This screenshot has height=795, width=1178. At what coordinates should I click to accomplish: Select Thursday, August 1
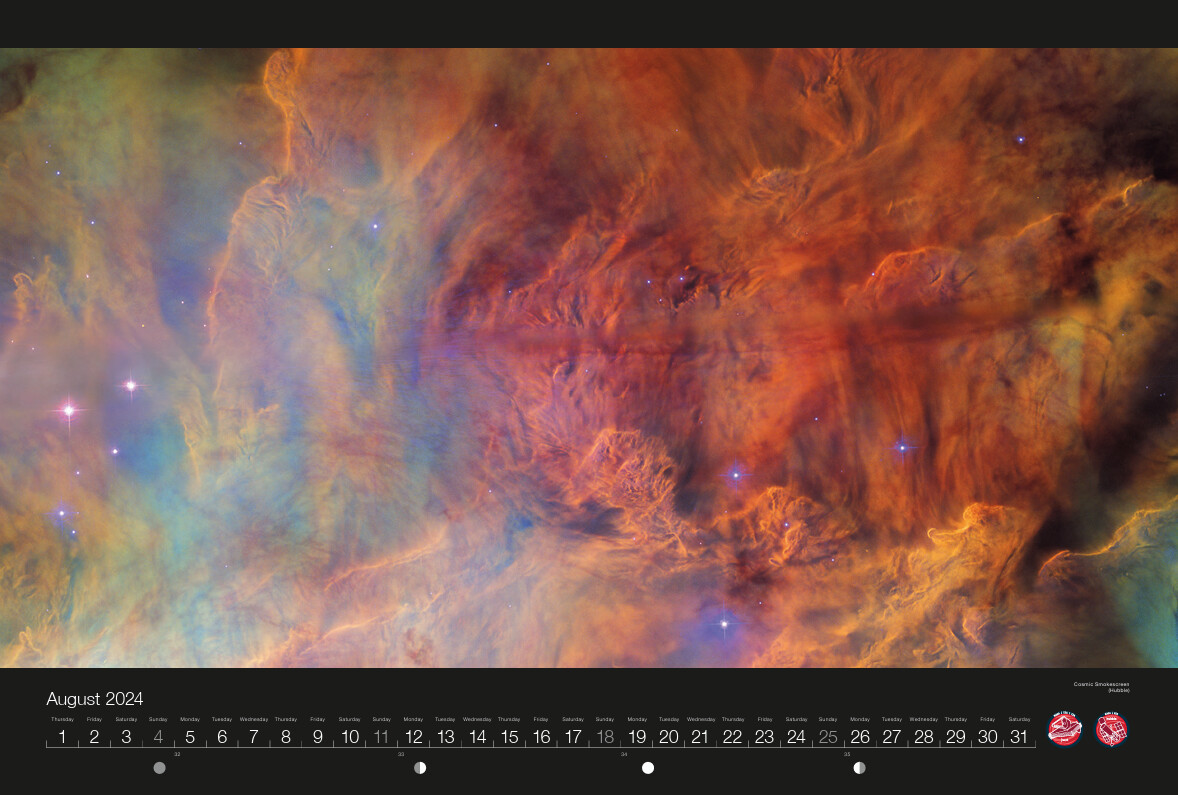click(62, 737)
